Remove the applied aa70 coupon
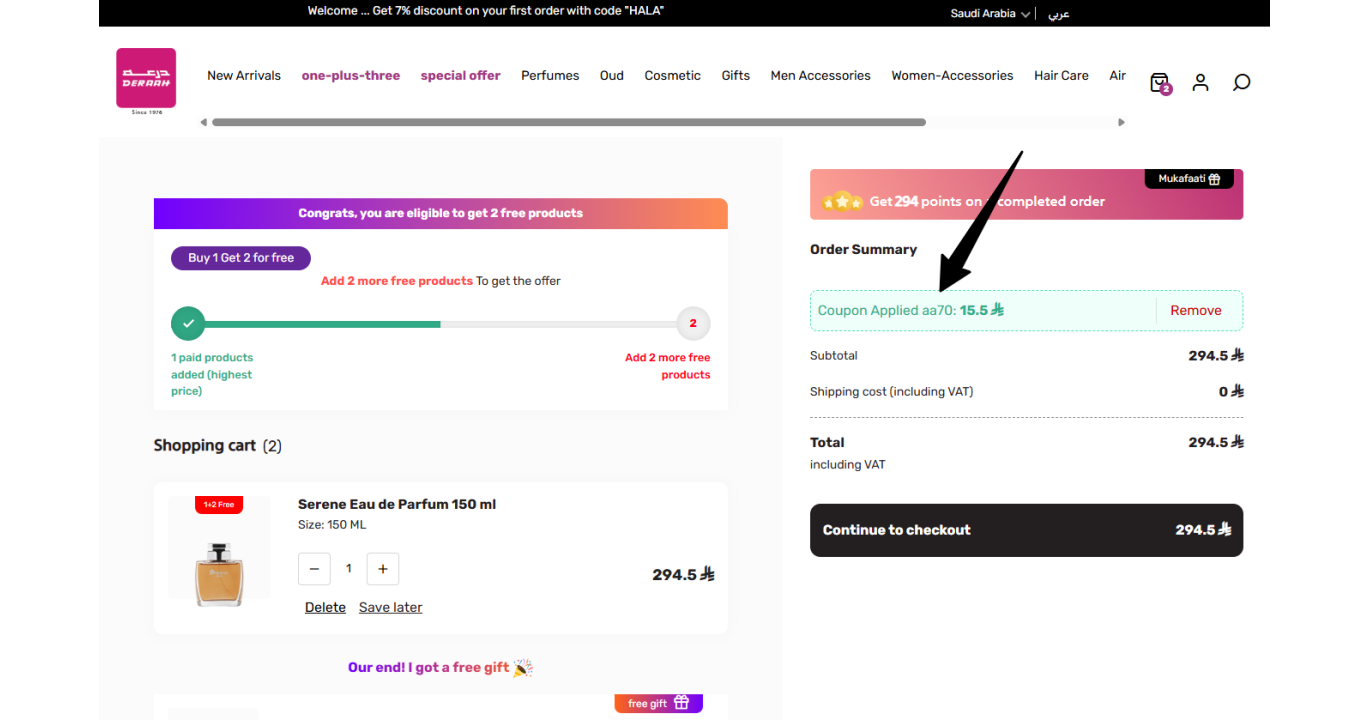Screen dimensions: 1368x720 [x=1196, y=310]
